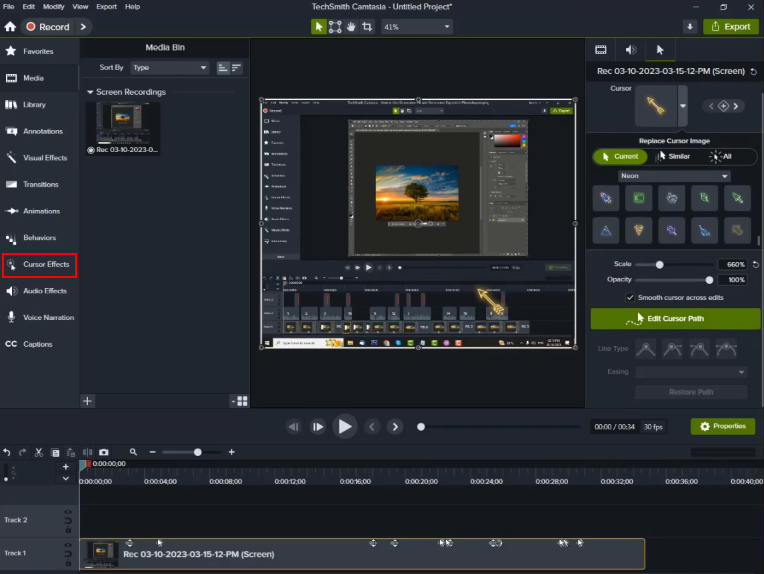Image resolution: width=764 pixels, height=574 pixels.
Task: Click the Opacity slider handle
Action: (710, 280)
